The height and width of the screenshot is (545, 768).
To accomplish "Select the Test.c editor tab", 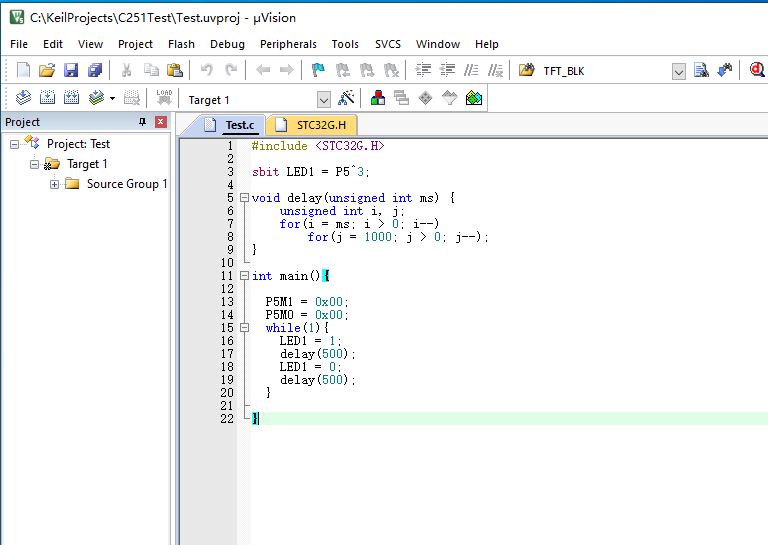I will (x=229, y=125).
